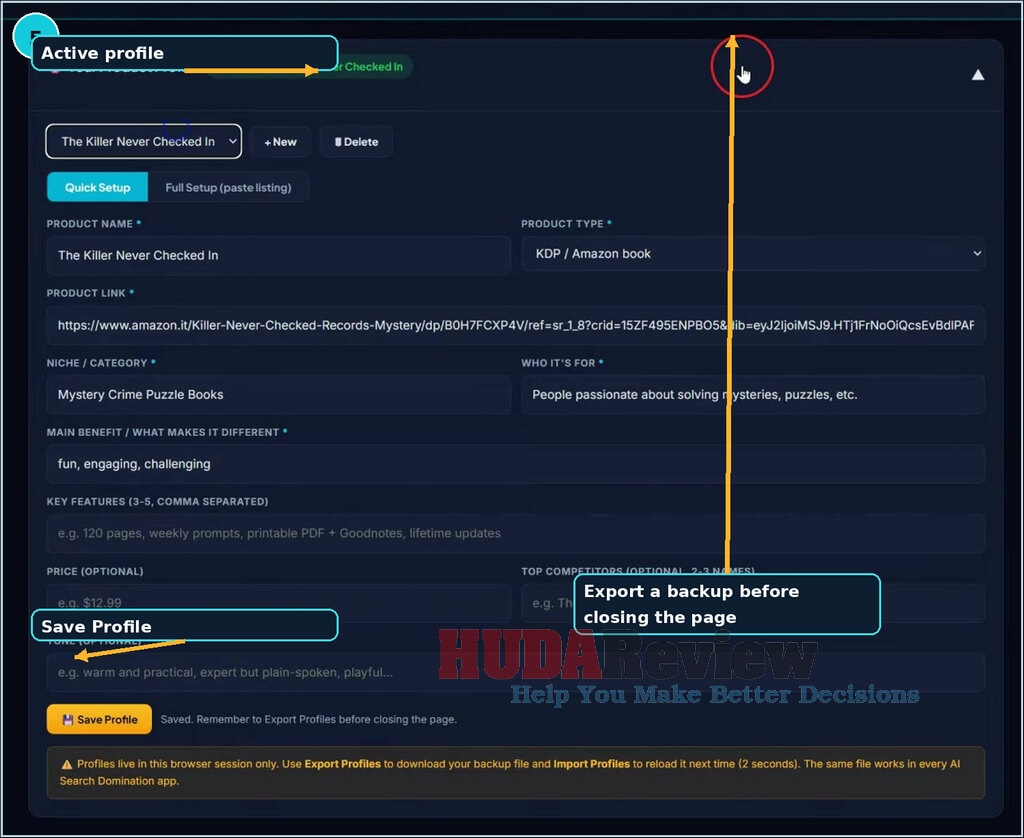Open The Killer Never Checked In profile dropdown
This screenshot has height=838, width=1024.
[x=144, y=141]
